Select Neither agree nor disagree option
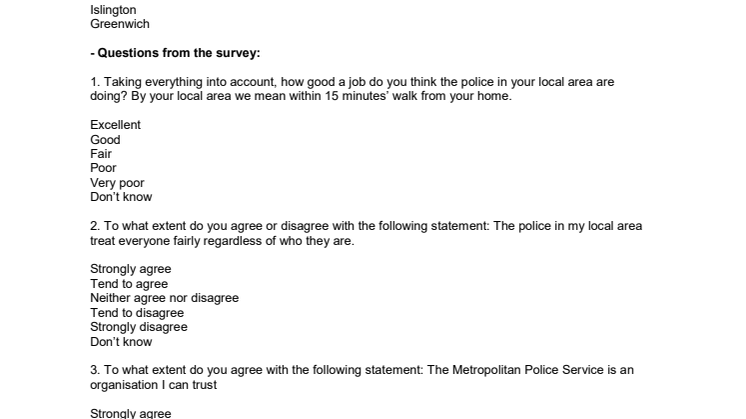The image size is (746, 419). (x=164, y=298)
